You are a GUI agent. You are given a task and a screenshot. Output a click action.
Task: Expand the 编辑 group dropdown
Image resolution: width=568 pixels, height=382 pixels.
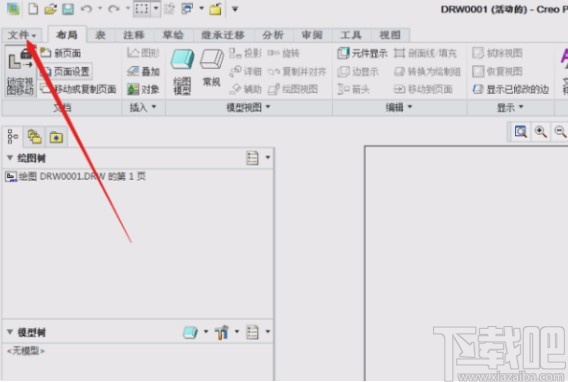(x=399, y=107)
